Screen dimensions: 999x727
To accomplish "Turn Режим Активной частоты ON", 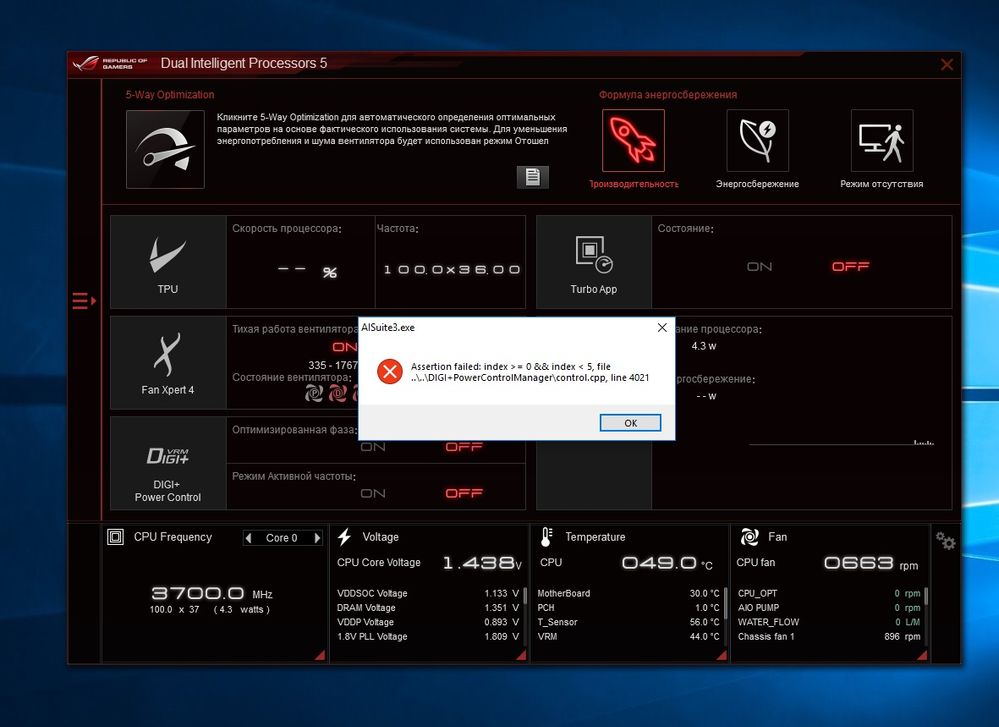I will coord(373,493).
